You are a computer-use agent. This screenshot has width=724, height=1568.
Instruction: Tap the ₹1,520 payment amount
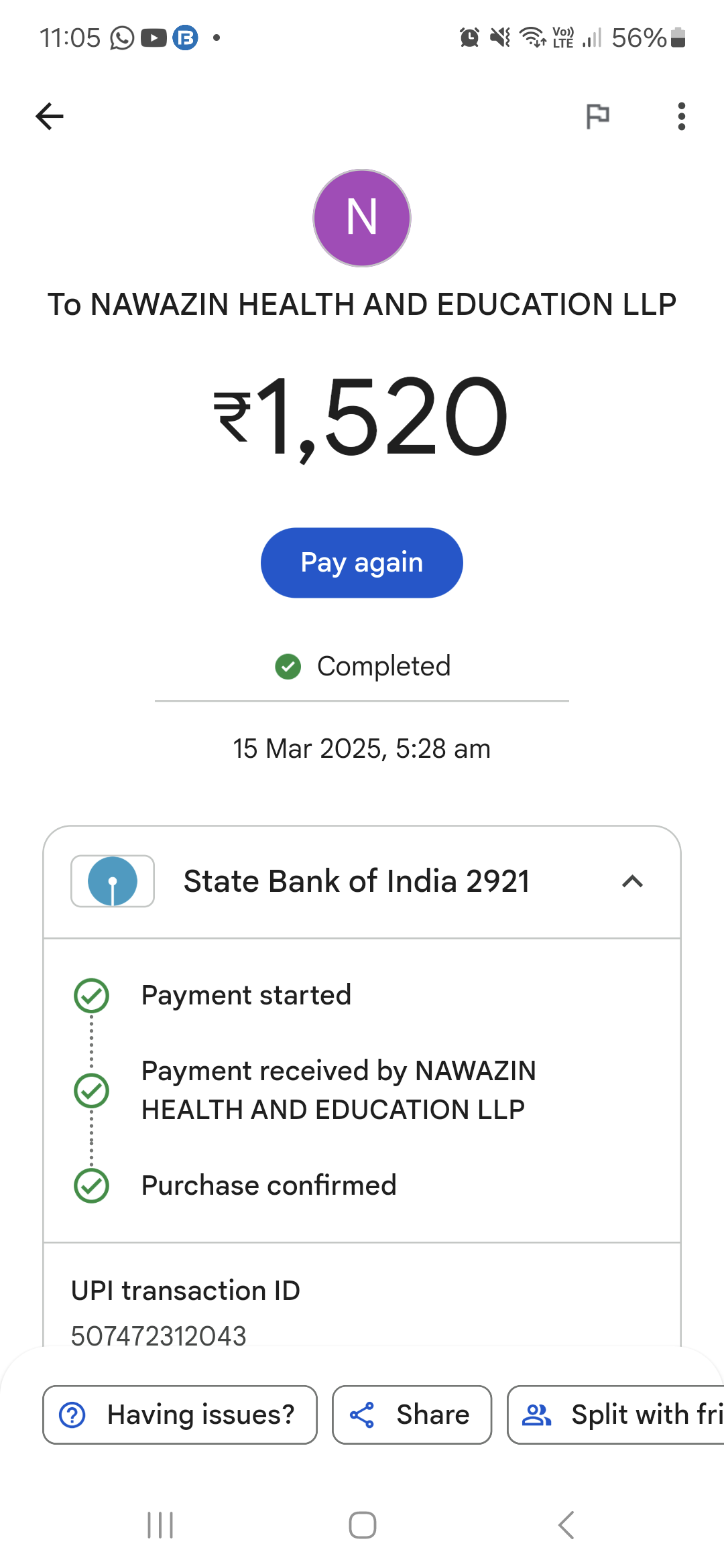(362, 417)
